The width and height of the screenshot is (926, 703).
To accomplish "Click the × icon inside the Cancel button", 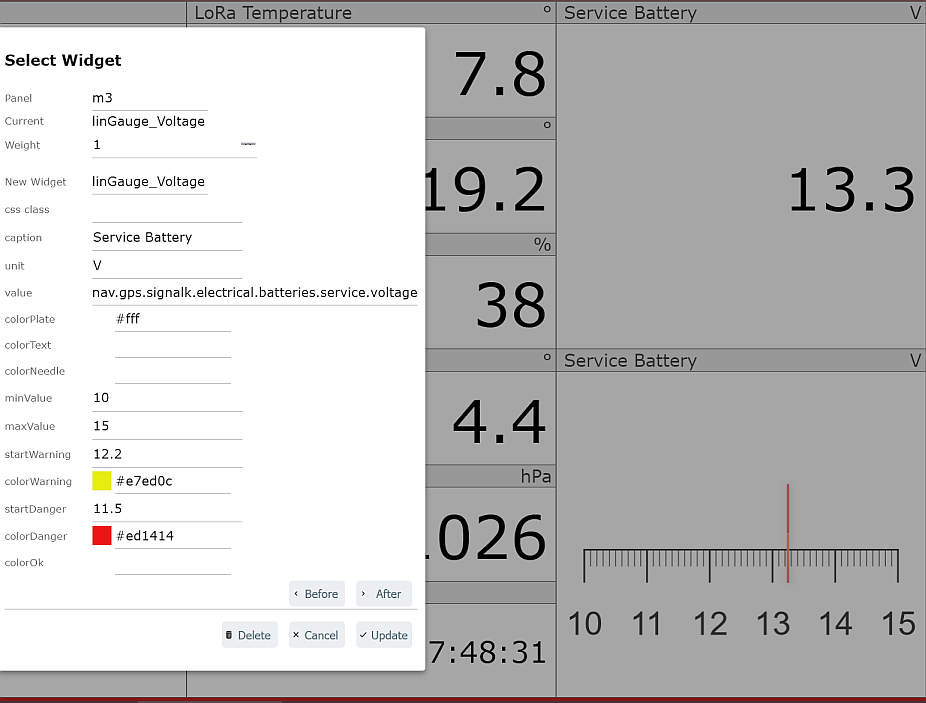I will pos(296,635).
